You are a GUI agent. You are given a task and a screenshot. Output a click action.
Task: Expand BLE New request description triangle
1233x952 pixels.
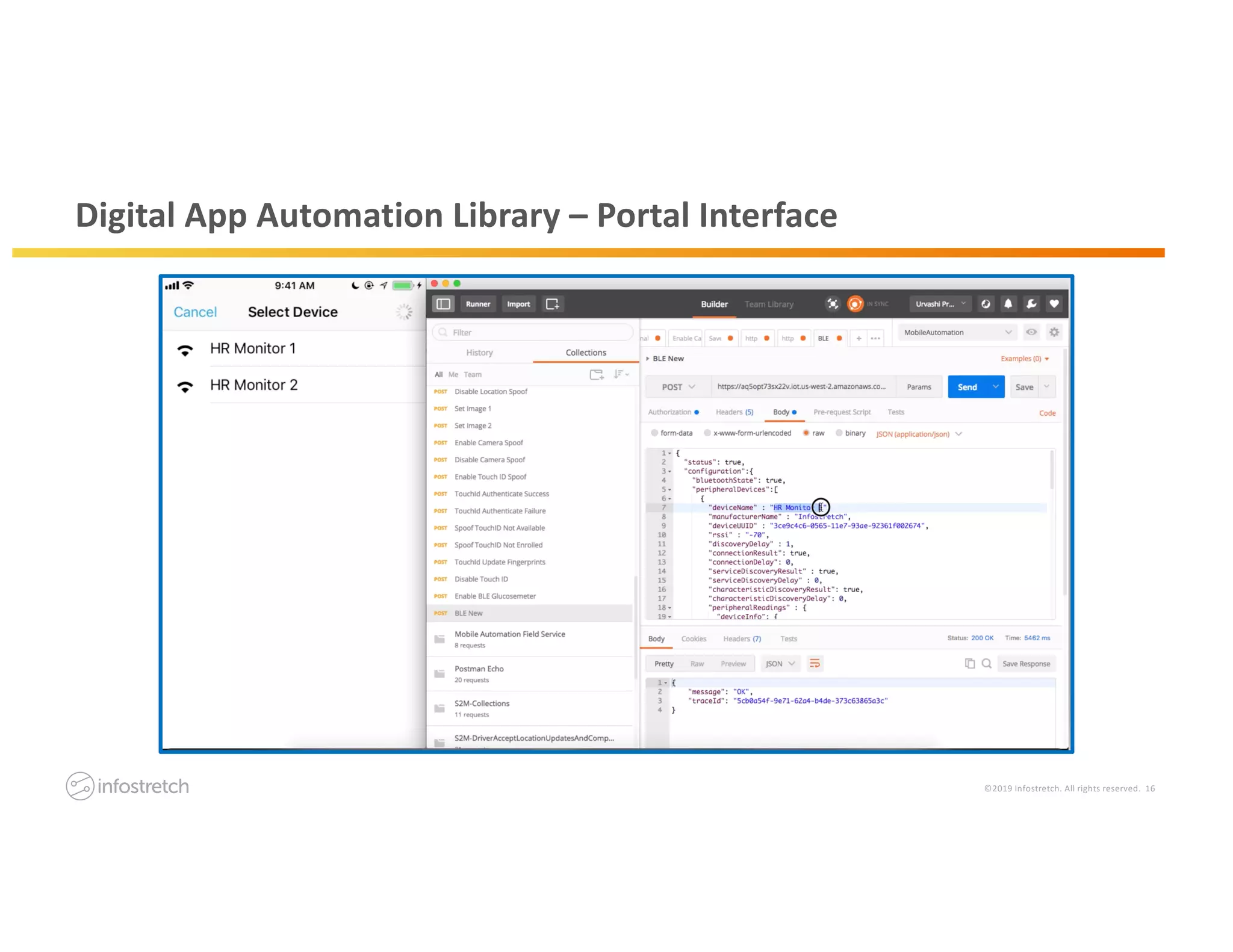coord(648,359)
